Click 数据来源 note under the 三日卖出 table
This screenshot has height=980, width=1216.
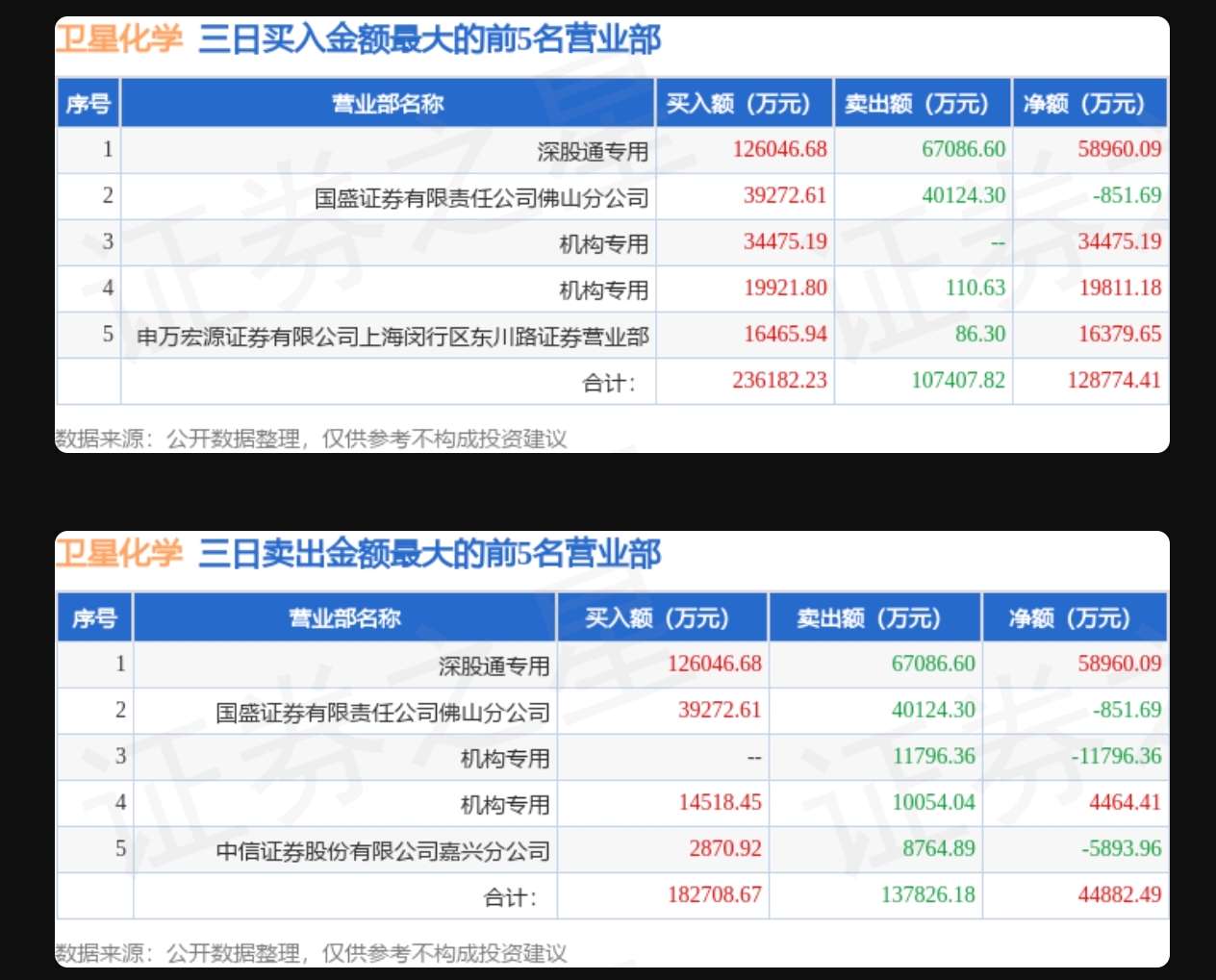click(311, 954)
